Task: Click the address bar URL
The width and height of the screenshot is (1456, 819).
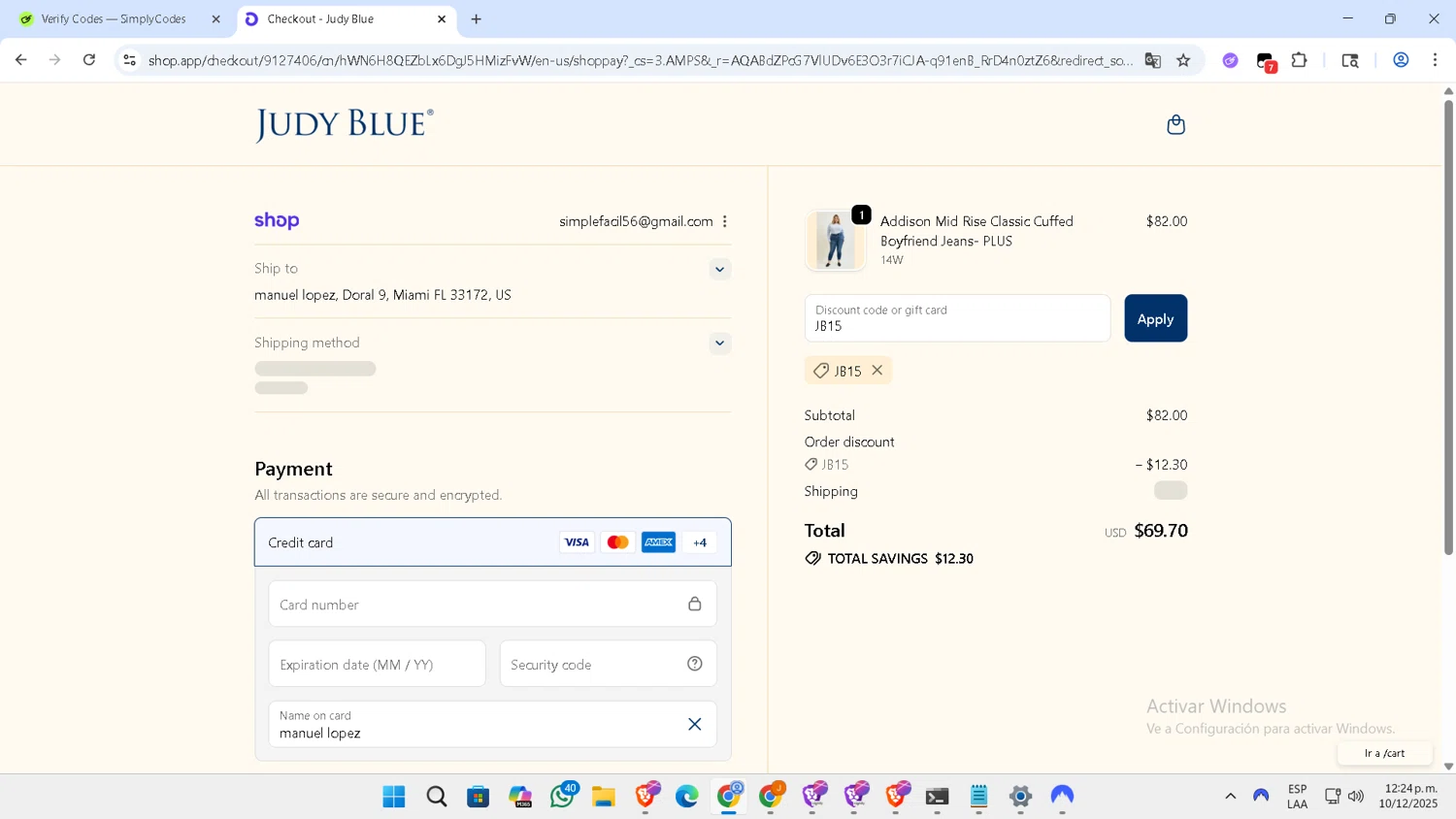Action: click(x=641, y=60)
